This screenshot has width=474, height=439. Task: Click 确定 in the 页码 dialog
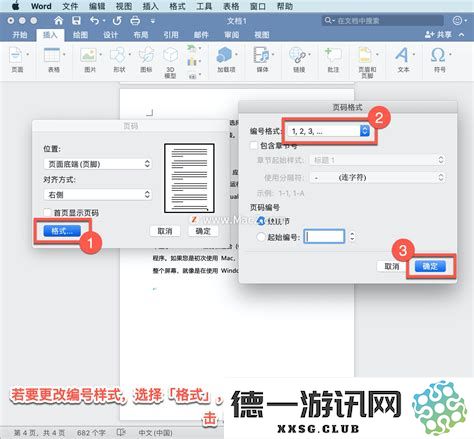click(203, 231)
